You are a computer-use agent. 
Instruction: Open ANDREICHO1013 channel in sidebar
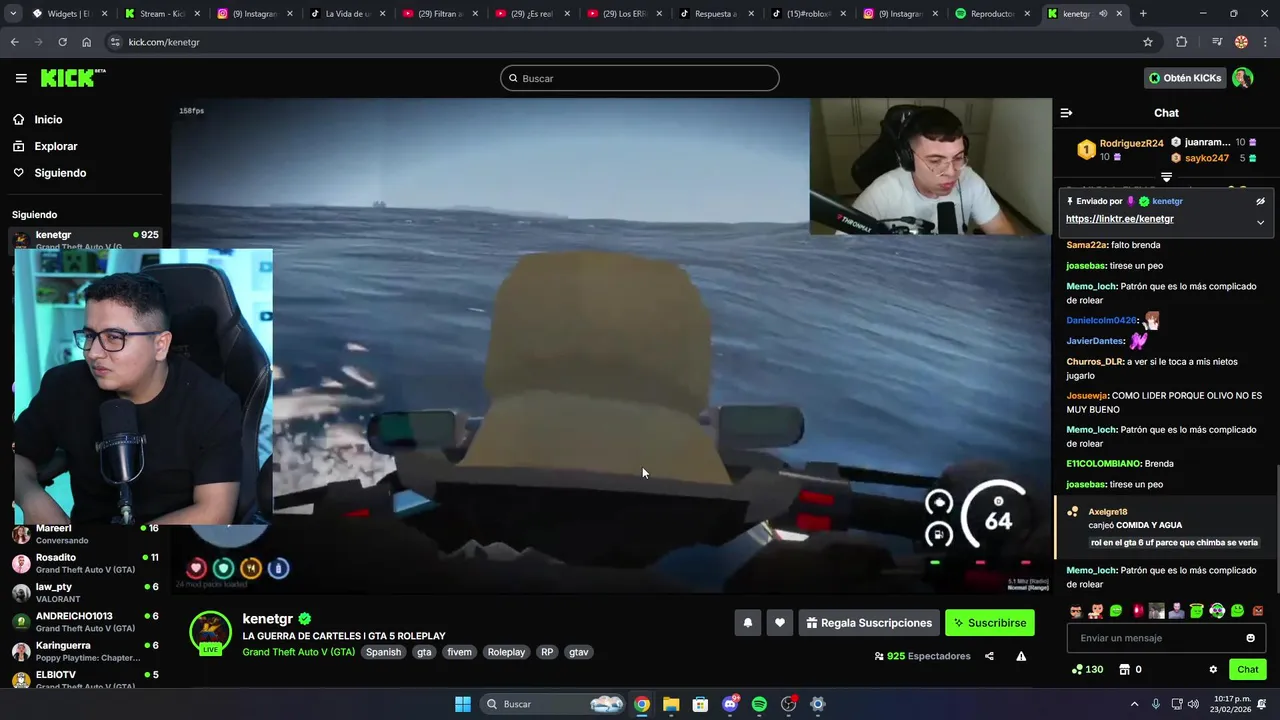[x=85, y=621]
